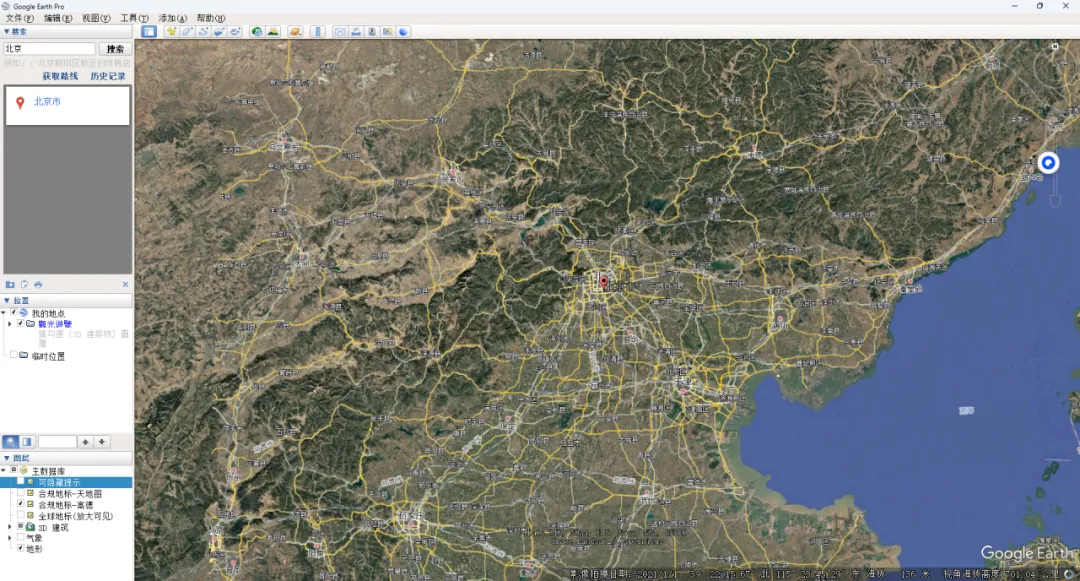Image resolution: width=1080 pixels, height=581 pixels.
Task: Collapse the 搜索 search panel
Action: tap(6, 31)
